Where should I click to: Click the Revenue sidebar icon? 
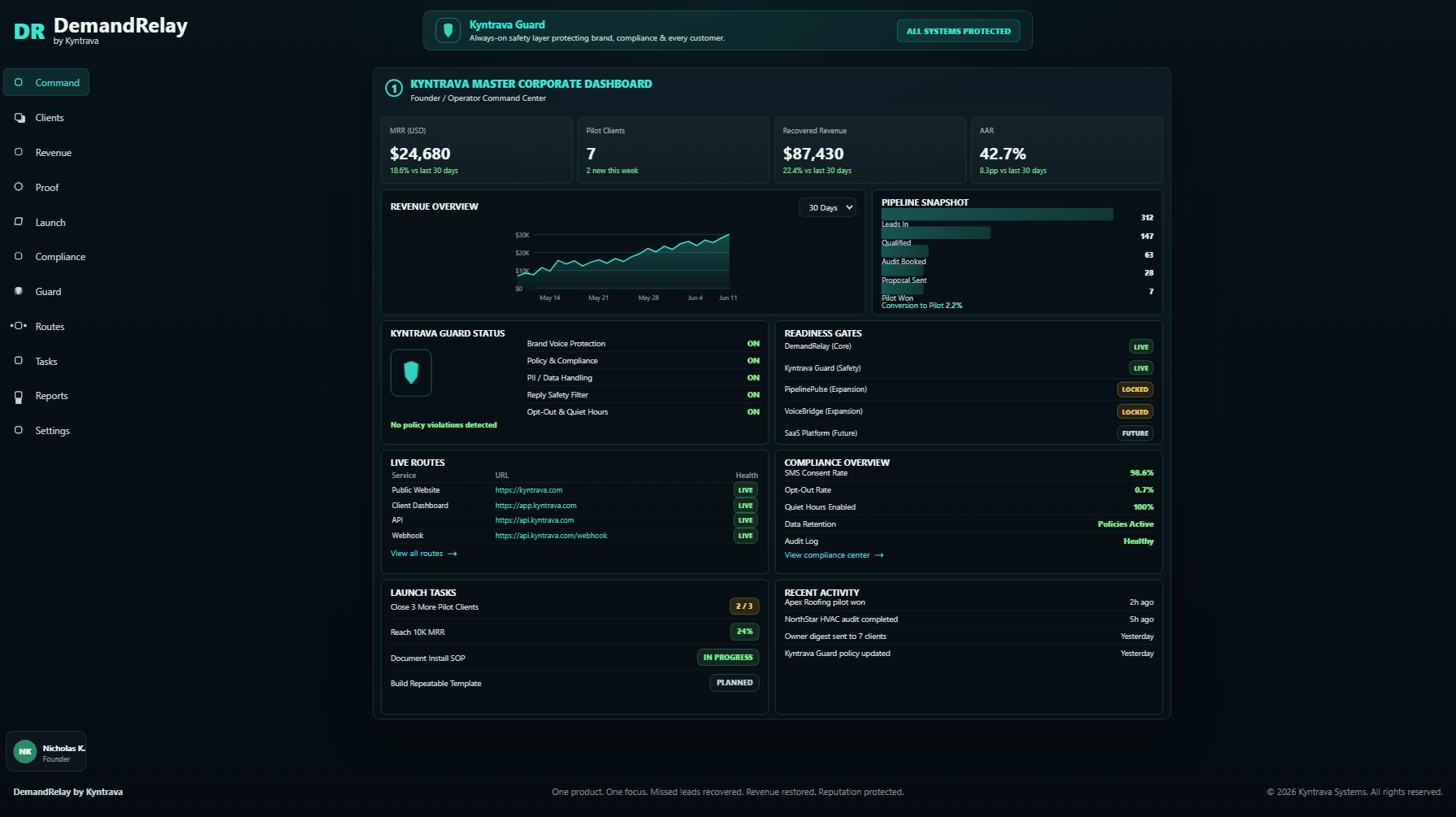click(19, 152)
